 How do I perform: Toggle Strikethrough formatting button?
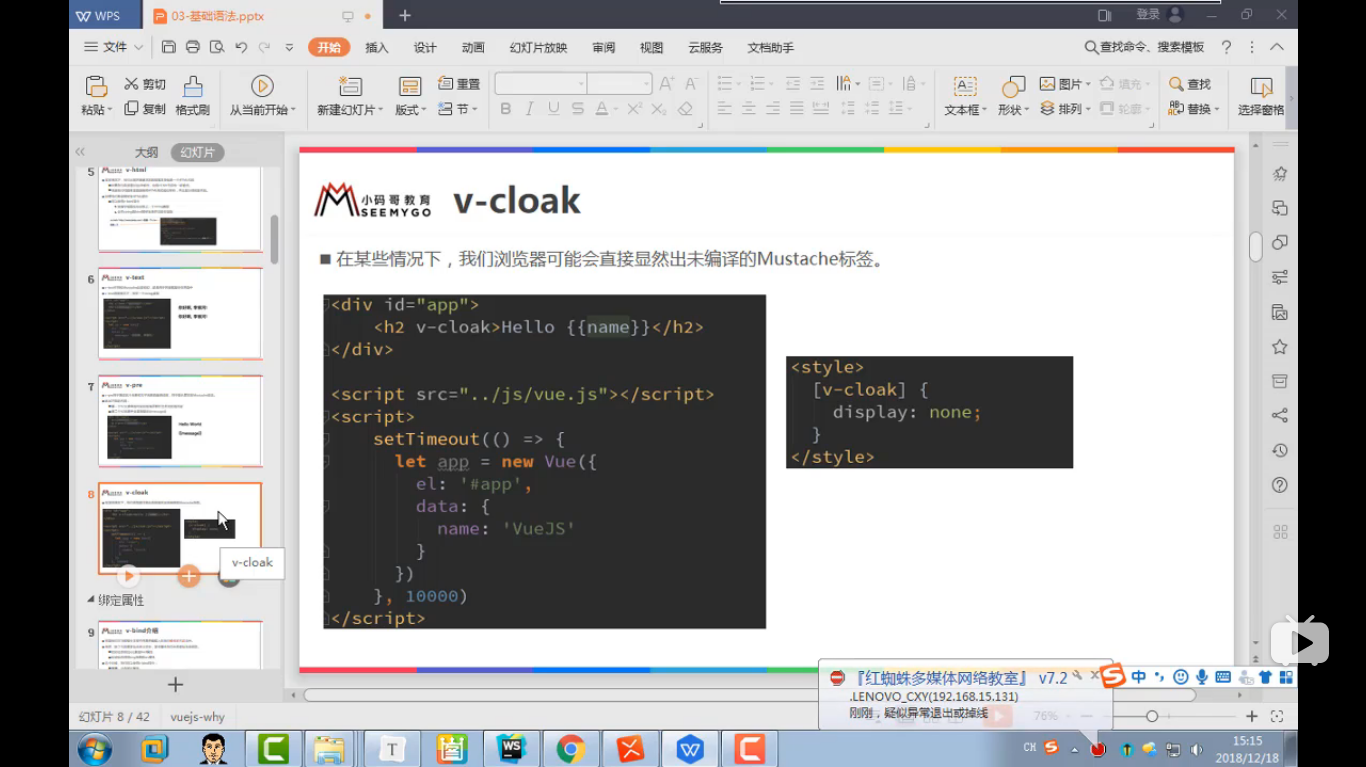click(578, 109)
